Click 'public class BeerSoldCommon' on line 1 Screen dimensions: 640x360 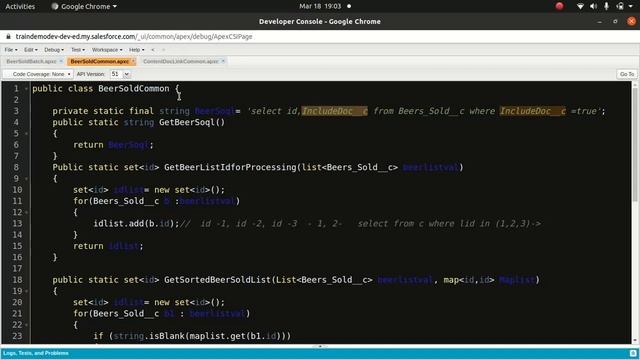100,89
